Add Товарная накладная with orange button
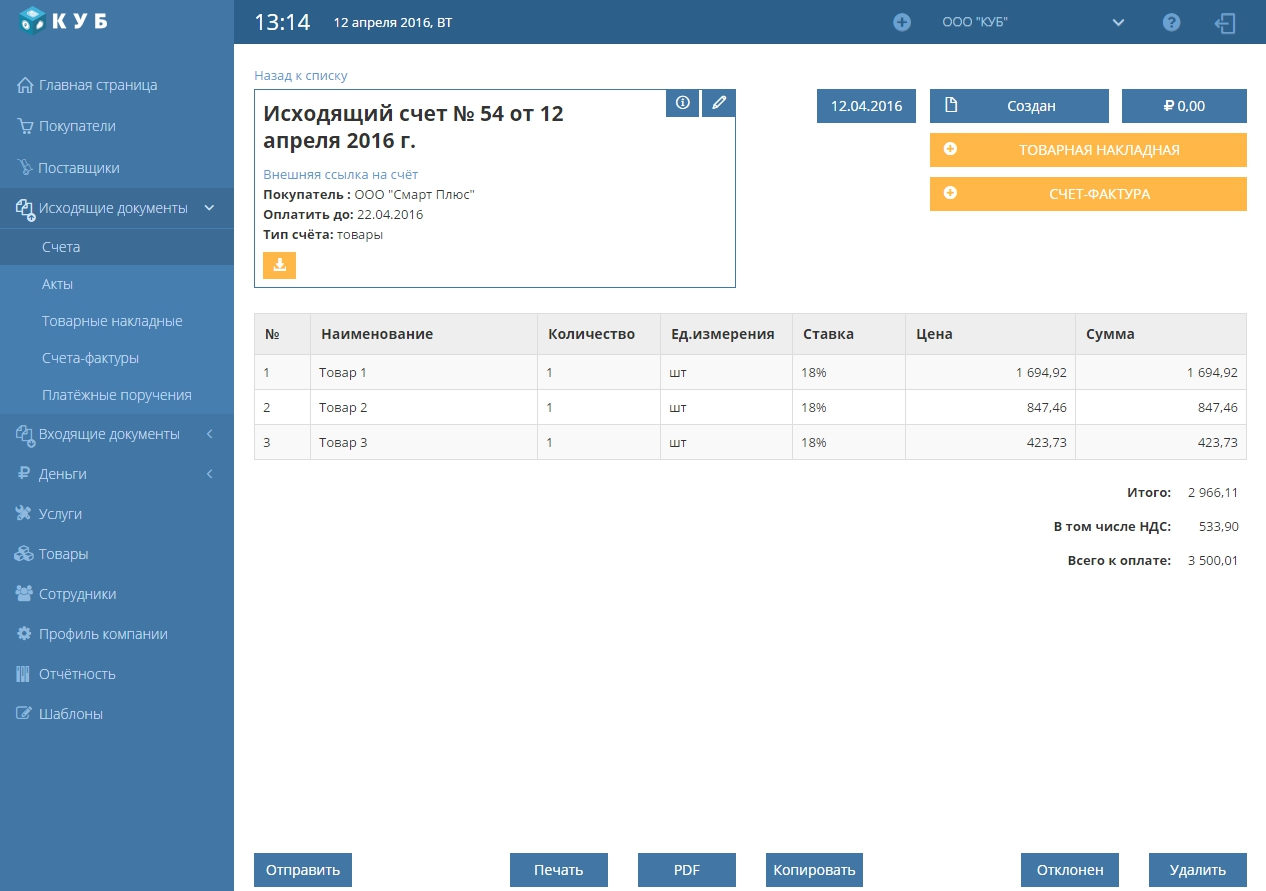Screen dimensions: 1266x891 coord(1088,150)
